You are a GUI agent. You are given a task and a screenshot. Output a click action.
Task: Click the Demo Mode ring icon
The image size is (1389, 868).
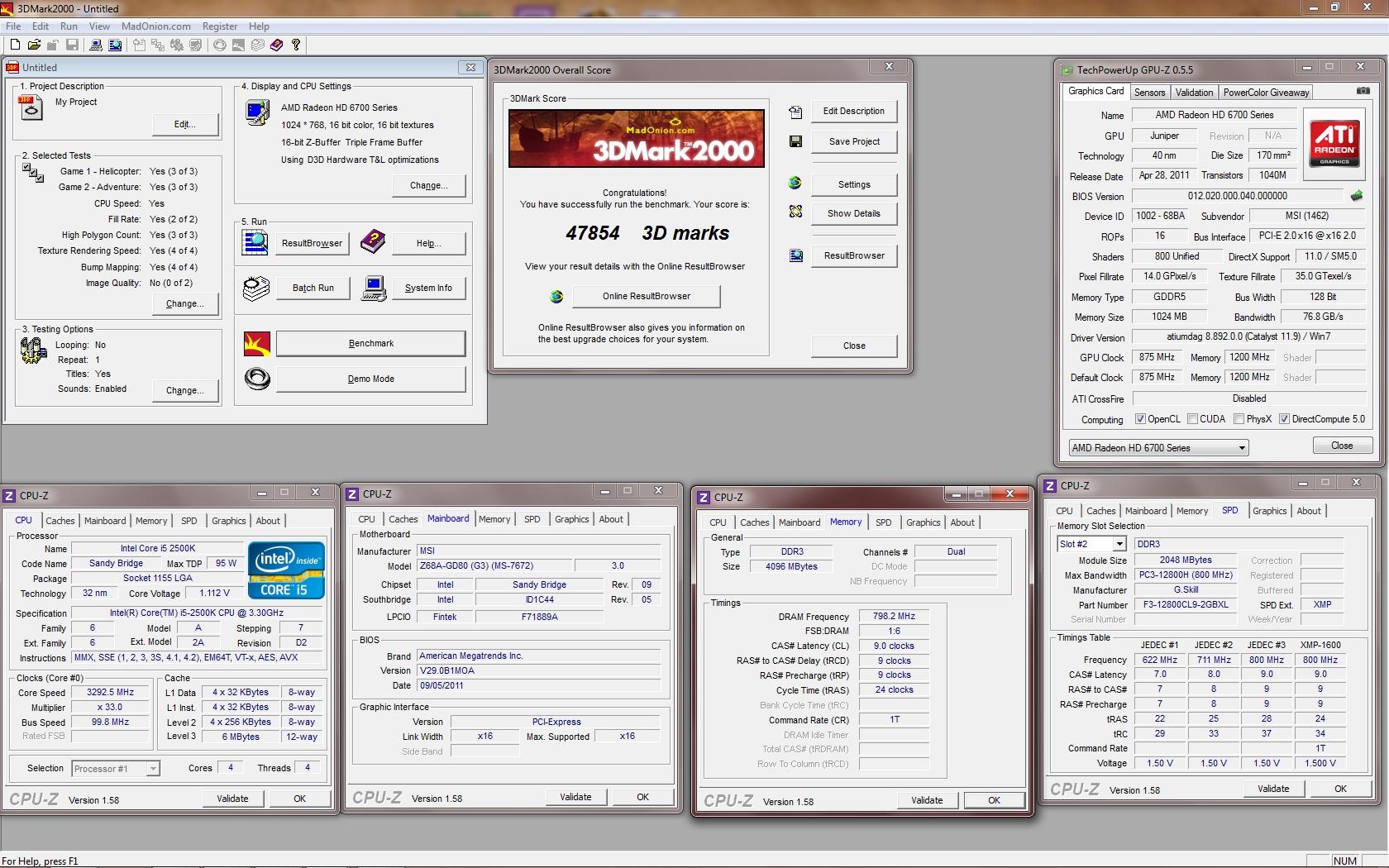[257, 379]
